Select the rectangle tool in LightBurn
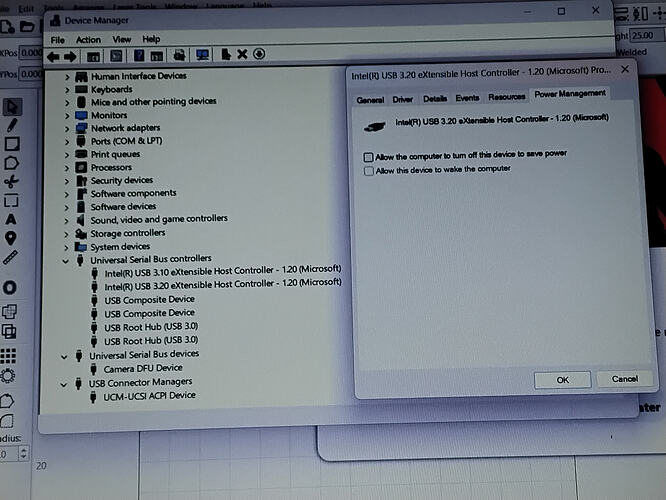The image size is (666, 500). point(11,144)
